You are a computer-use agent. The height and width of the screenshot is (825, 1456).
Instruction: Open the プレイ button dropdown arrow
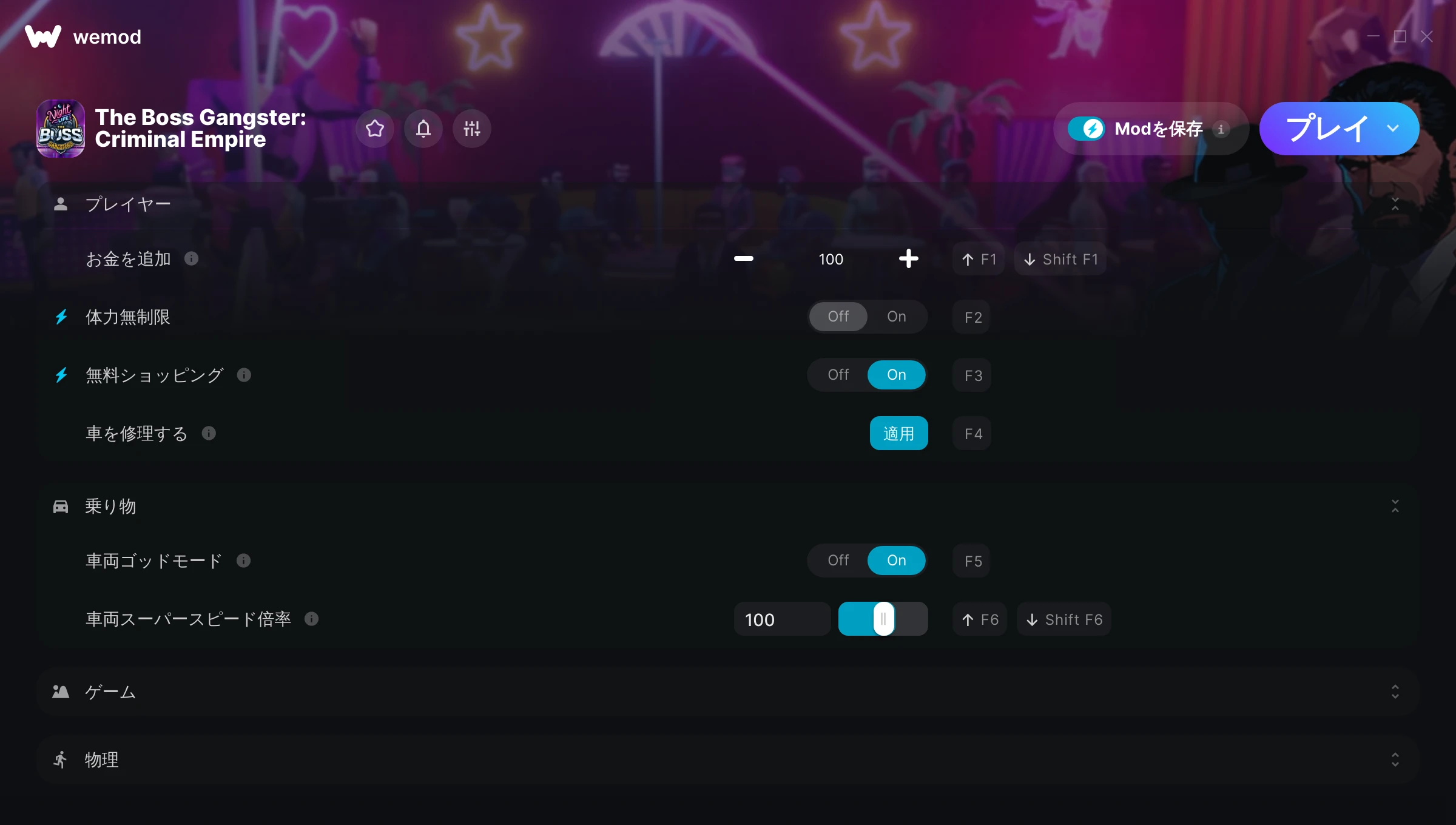[x=1393, y=129]
